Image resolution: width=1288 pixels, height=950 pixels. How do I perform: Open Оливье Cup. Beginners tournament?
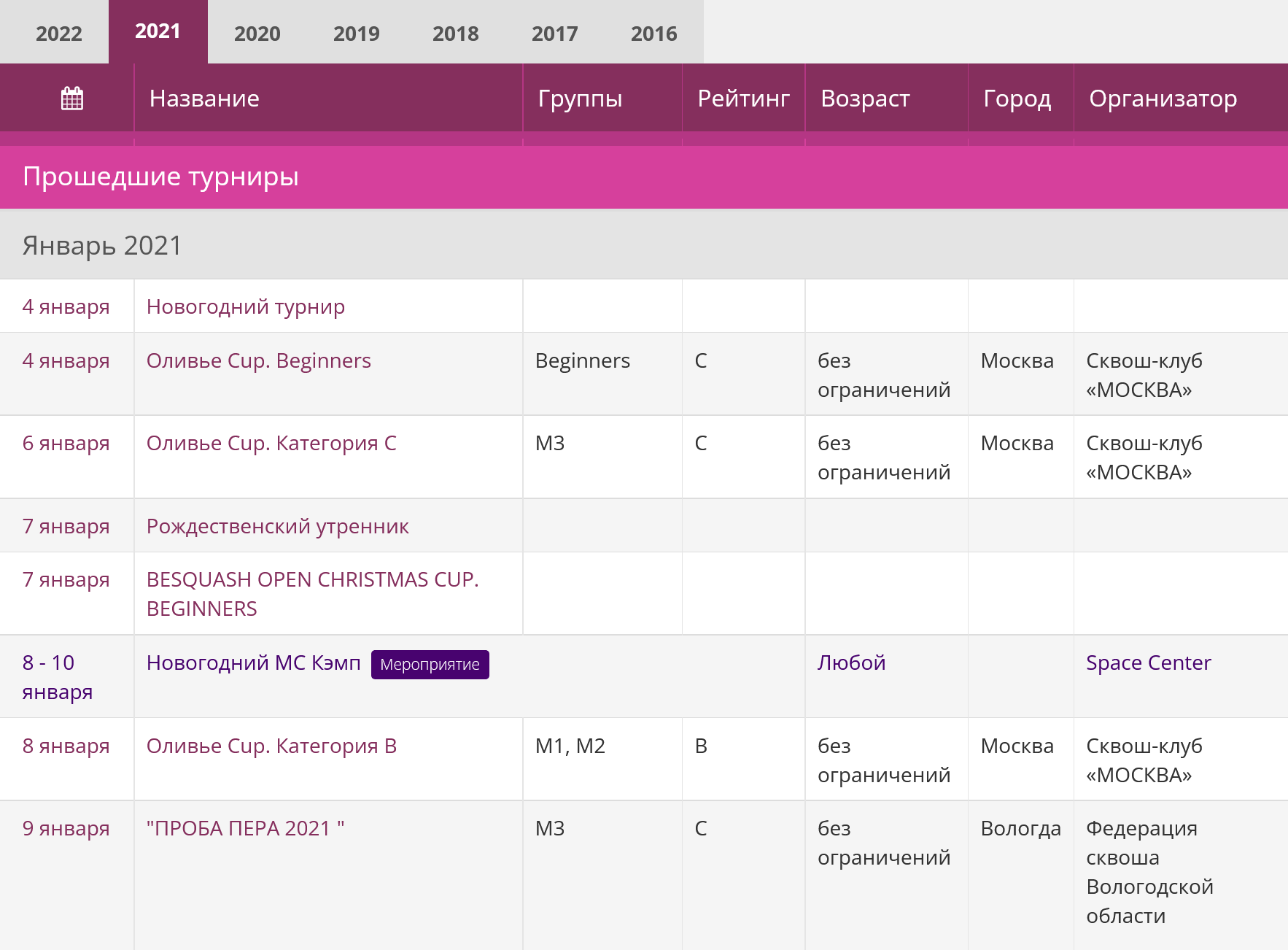pos(259,360)
